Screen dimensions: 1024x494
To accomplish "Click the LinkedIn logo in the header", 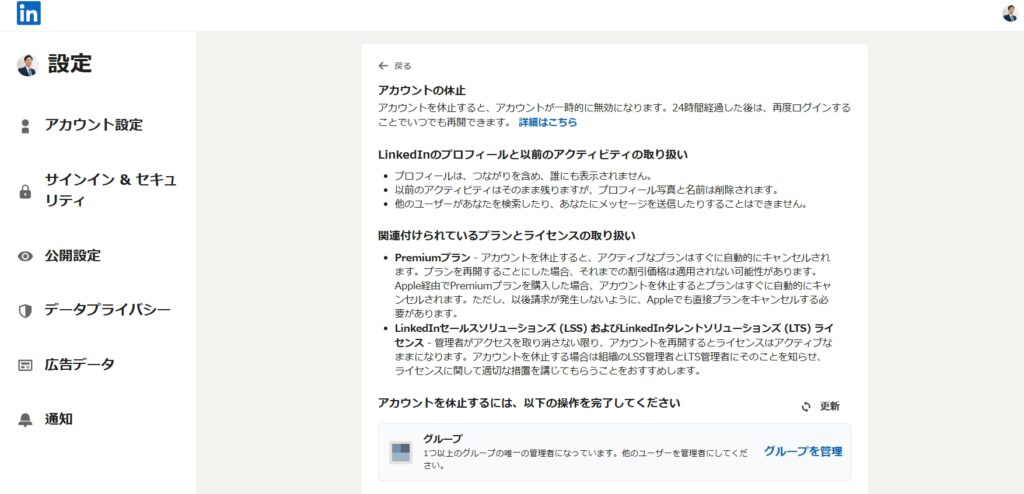I will tap(29, 13).
